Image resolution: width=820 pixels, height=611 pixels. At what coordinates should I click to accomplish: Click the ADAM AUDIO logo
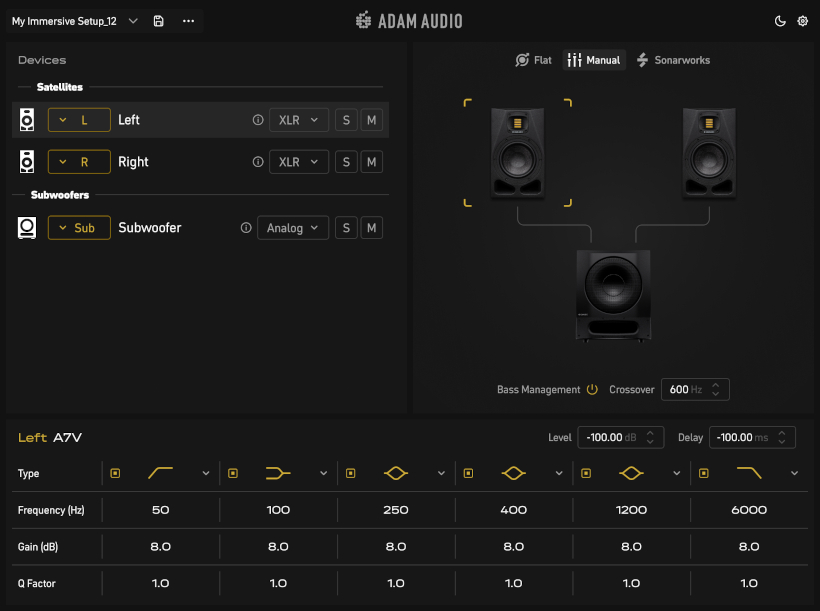pyautogui.click(x=409, y=21)
